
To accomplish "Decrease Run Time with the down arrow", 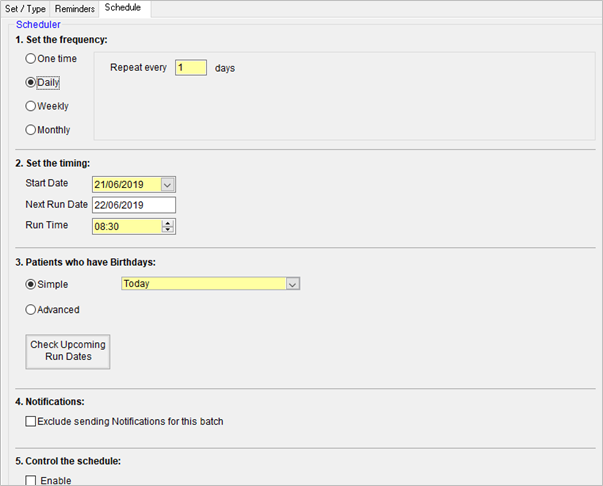I will tap(168, 230).
